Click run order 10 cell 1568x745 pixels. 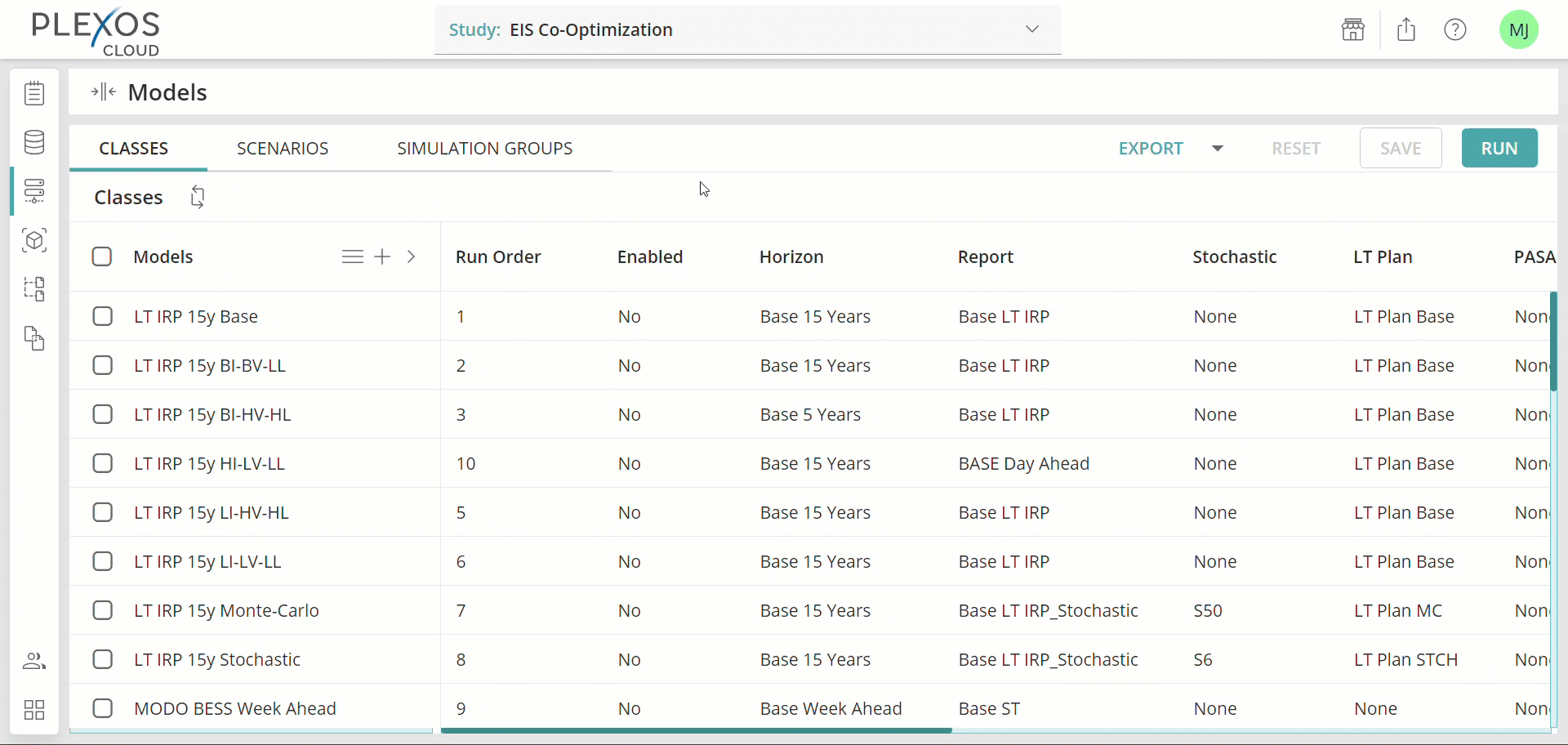[x=465, y=463]
